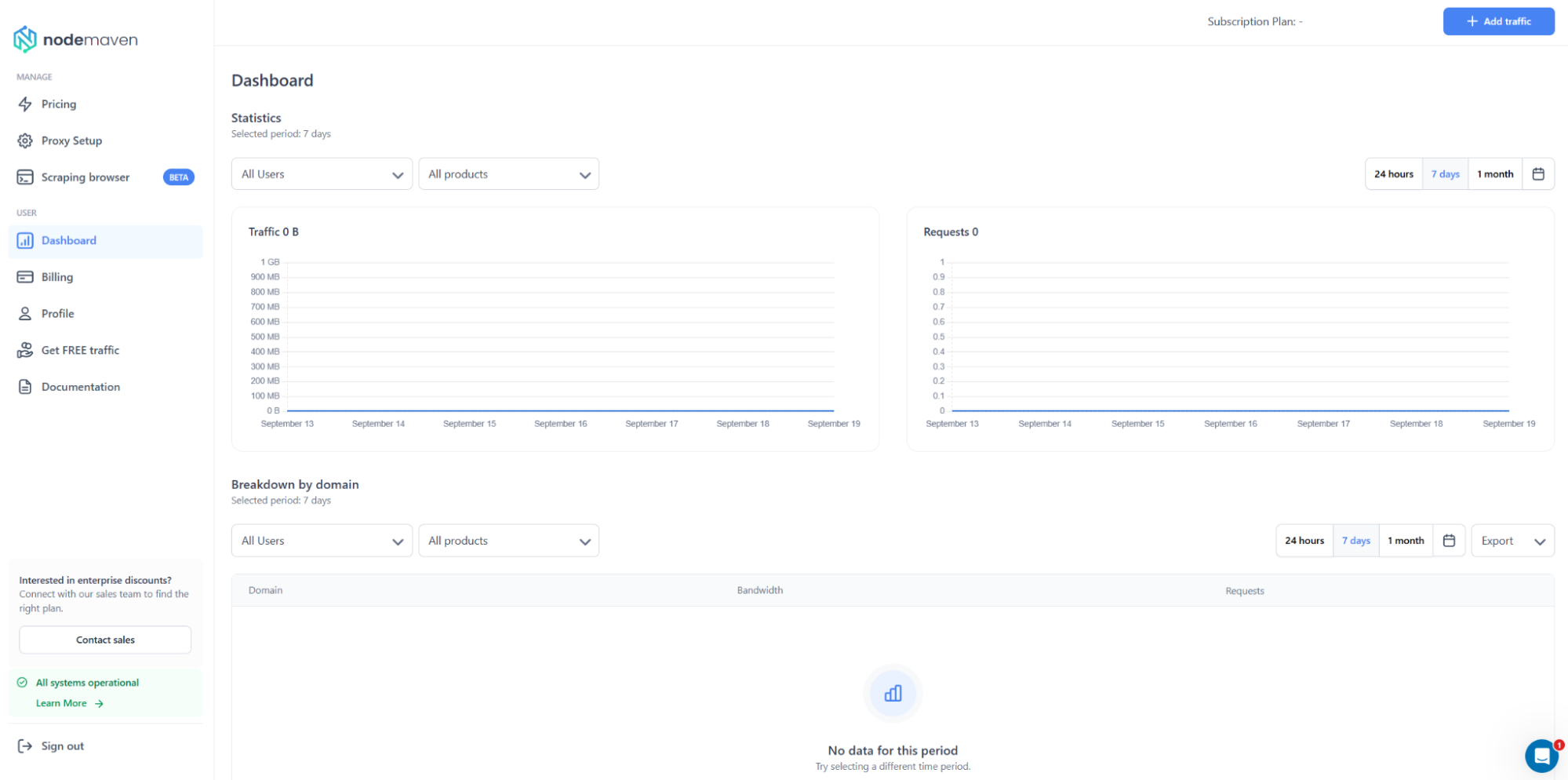Open Breakdown by domain calendar picker icon
Image resolution: width=1568 pixels, height=780 pixels.
[1449, 541]
